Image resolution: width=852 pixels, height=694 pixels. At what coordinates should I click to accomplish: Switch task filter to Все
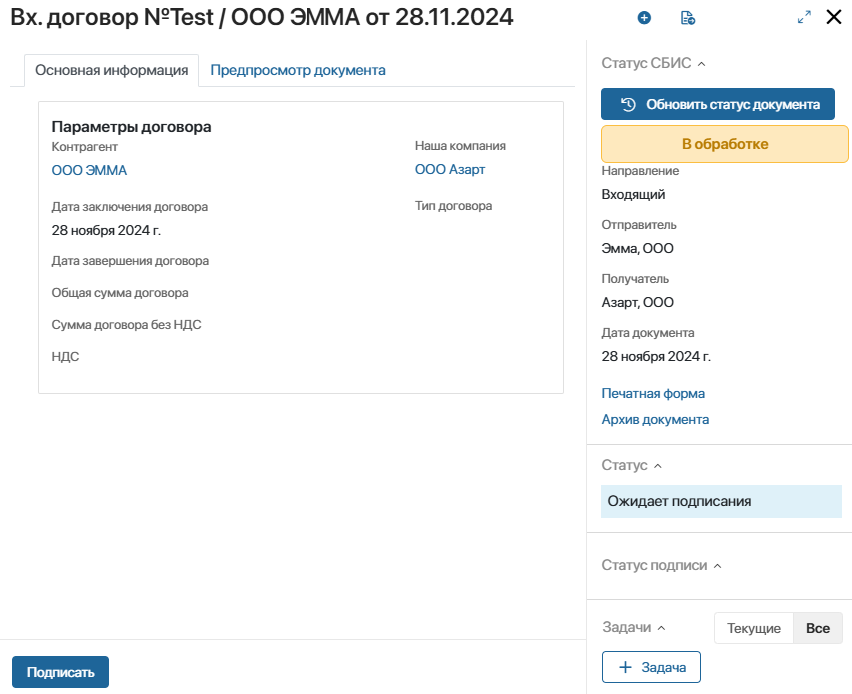tap(818, 628)
